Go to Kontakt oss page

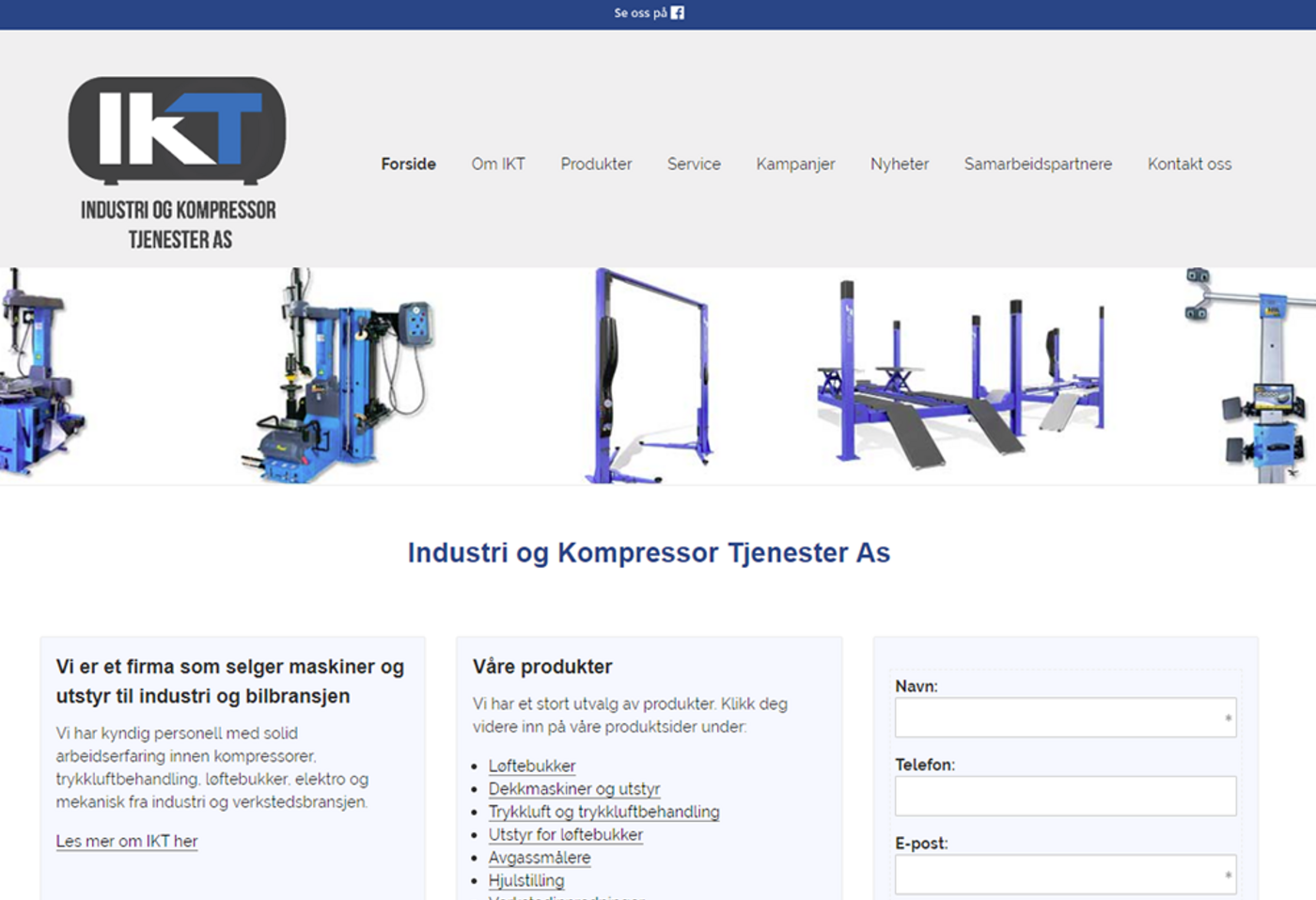coord(1189,164)
